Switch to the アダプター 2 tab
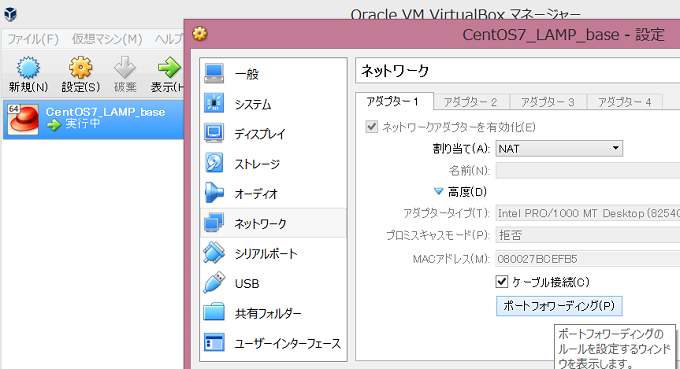This screenshot has width=680, height=369. tap(471, 102)
